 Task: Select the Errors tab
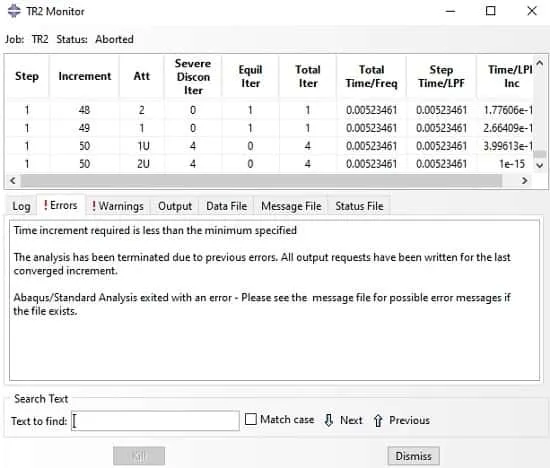pos(60,205)
